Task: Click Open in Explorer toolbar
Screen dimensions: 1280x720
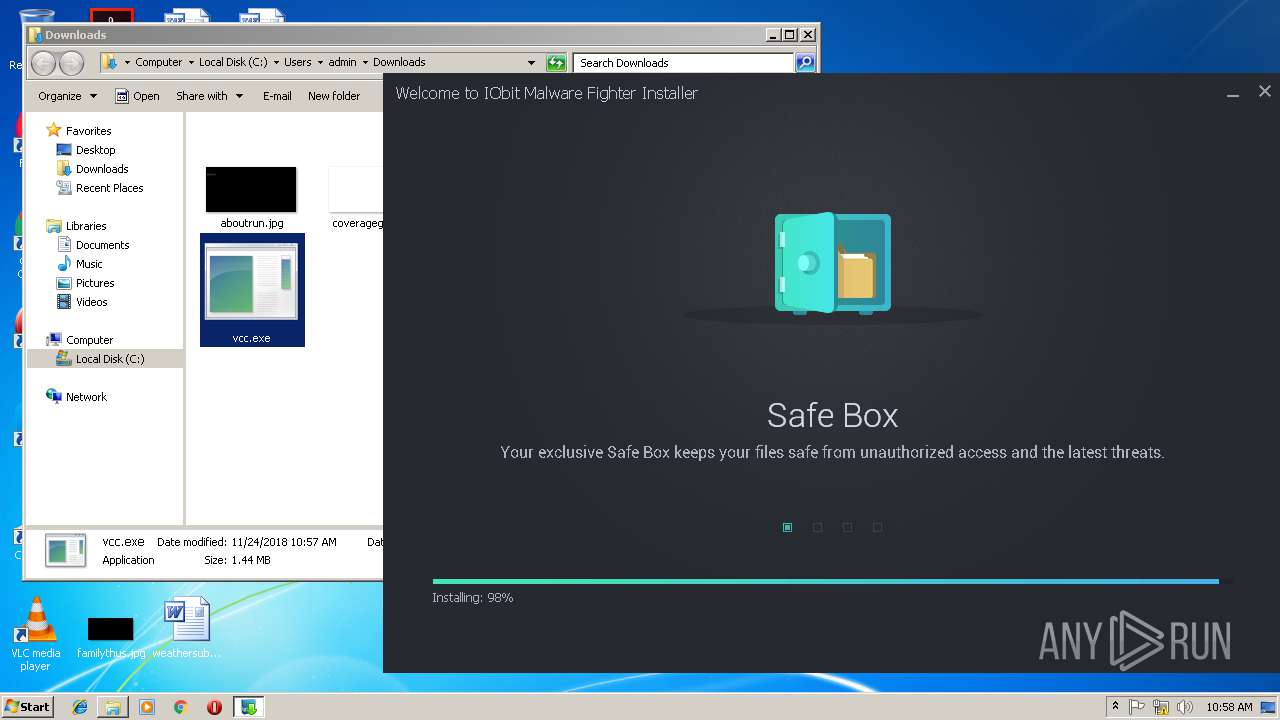Action: coord(137,96)
